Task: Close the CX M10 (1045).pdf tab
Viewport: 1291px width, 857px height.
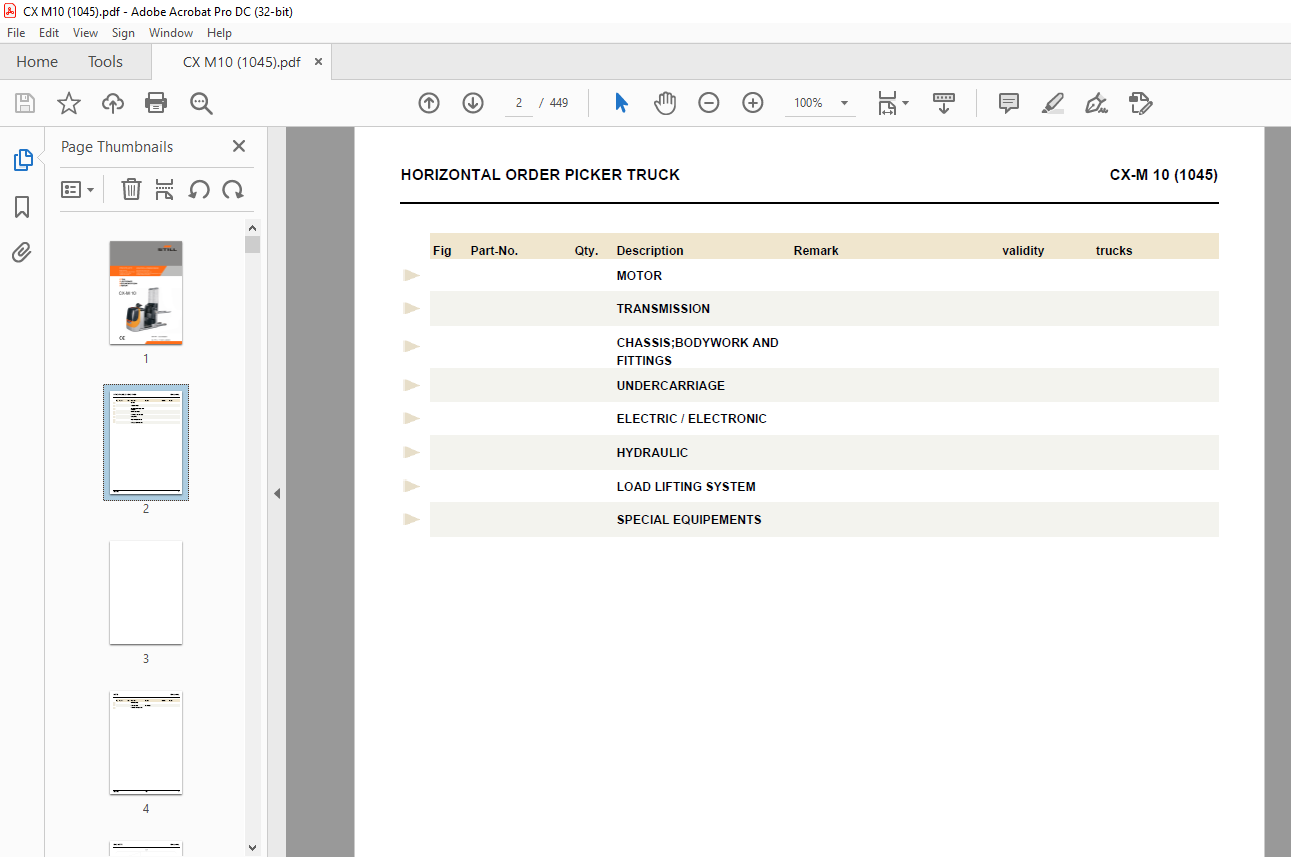Action: click(x=319, y=62)
